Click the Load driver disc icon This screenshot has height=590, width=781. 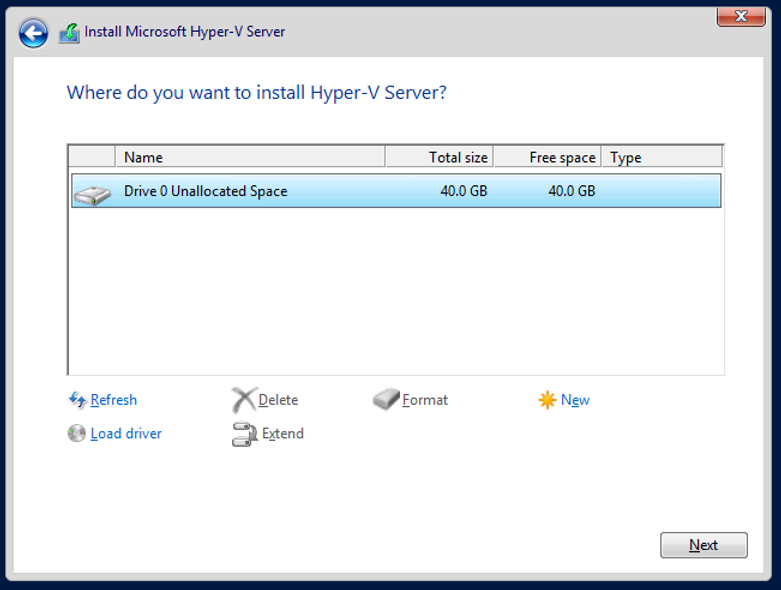(x=77, y=433)
